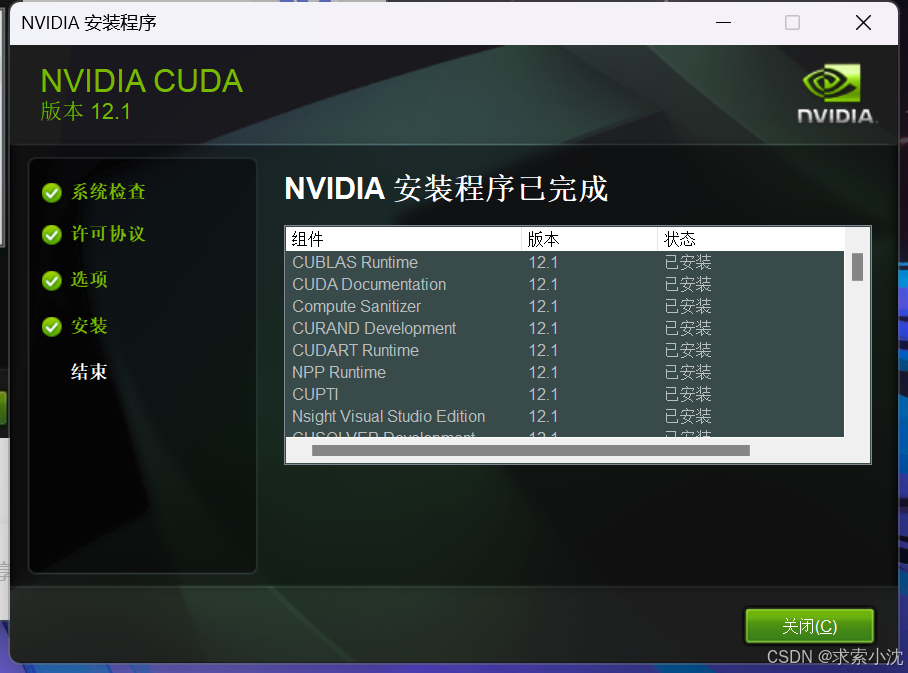Click the horizontal scrollbar of component list
The height and width of the screenshot is (673, 908).
pyautogui.click(x=530, y=451)
